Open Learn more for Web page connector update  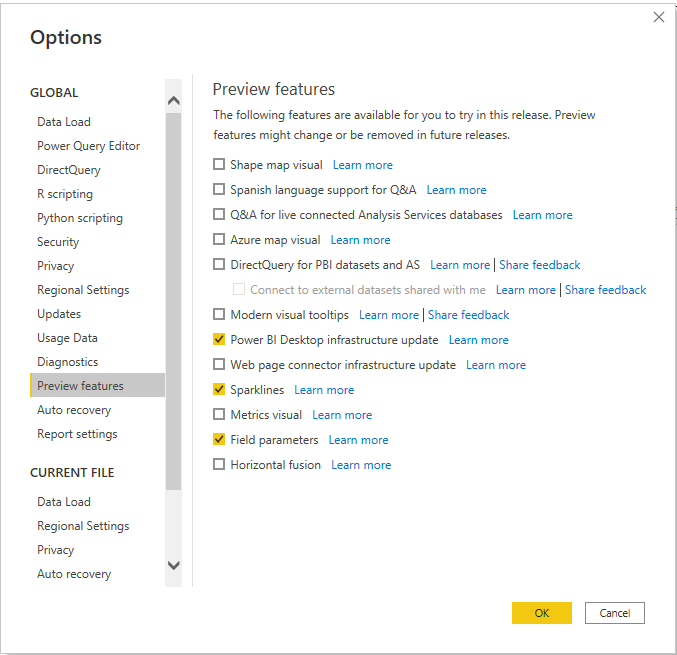[x=496, y=365]
